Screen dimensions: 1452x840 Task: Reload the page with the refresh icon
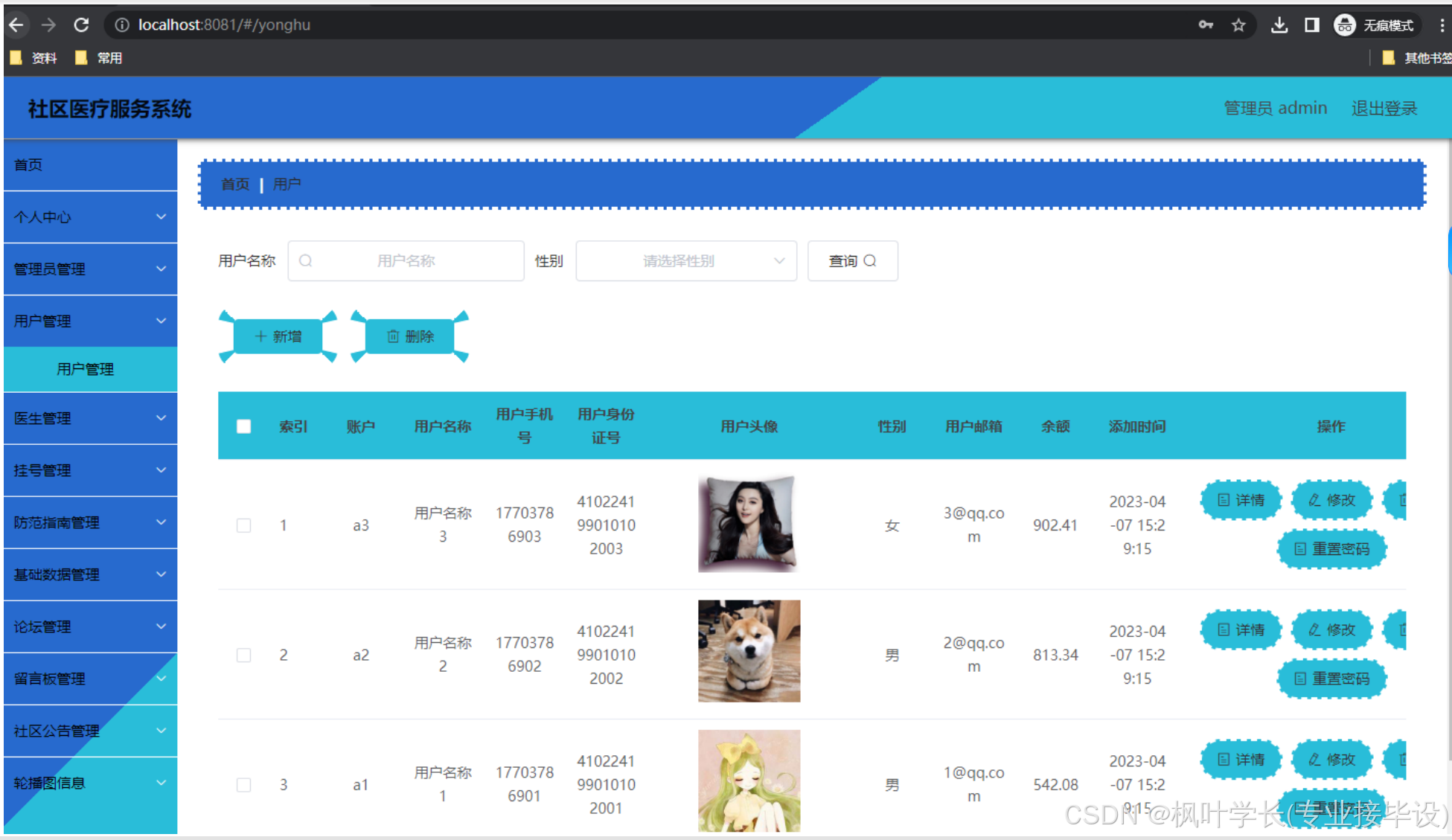tap(81, 25)
